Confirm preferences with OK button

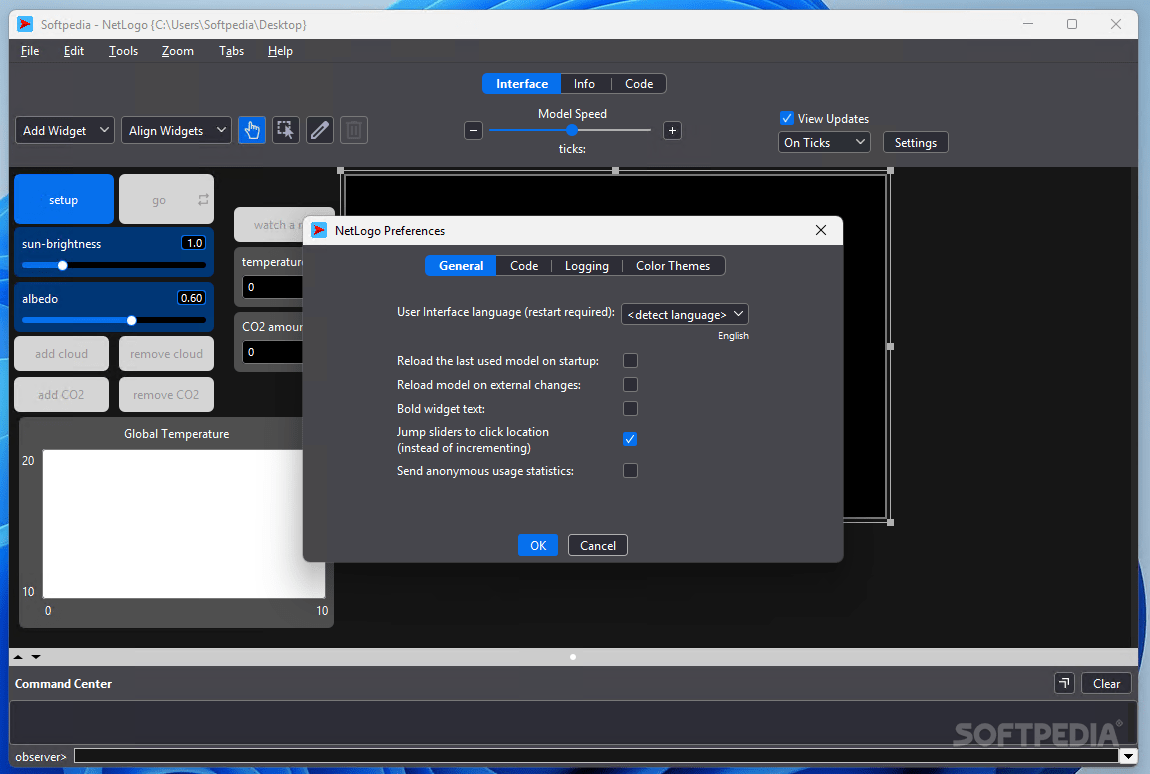(538, 545)
